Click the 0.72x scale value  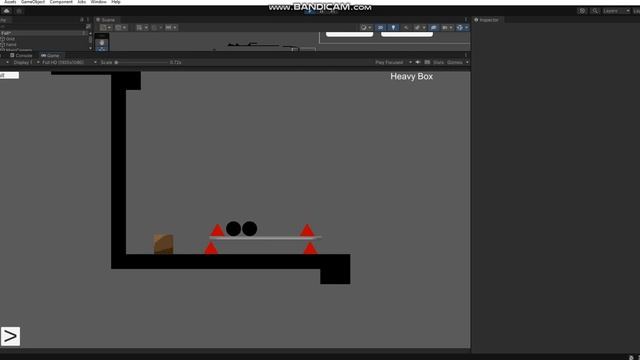[176, 62]
